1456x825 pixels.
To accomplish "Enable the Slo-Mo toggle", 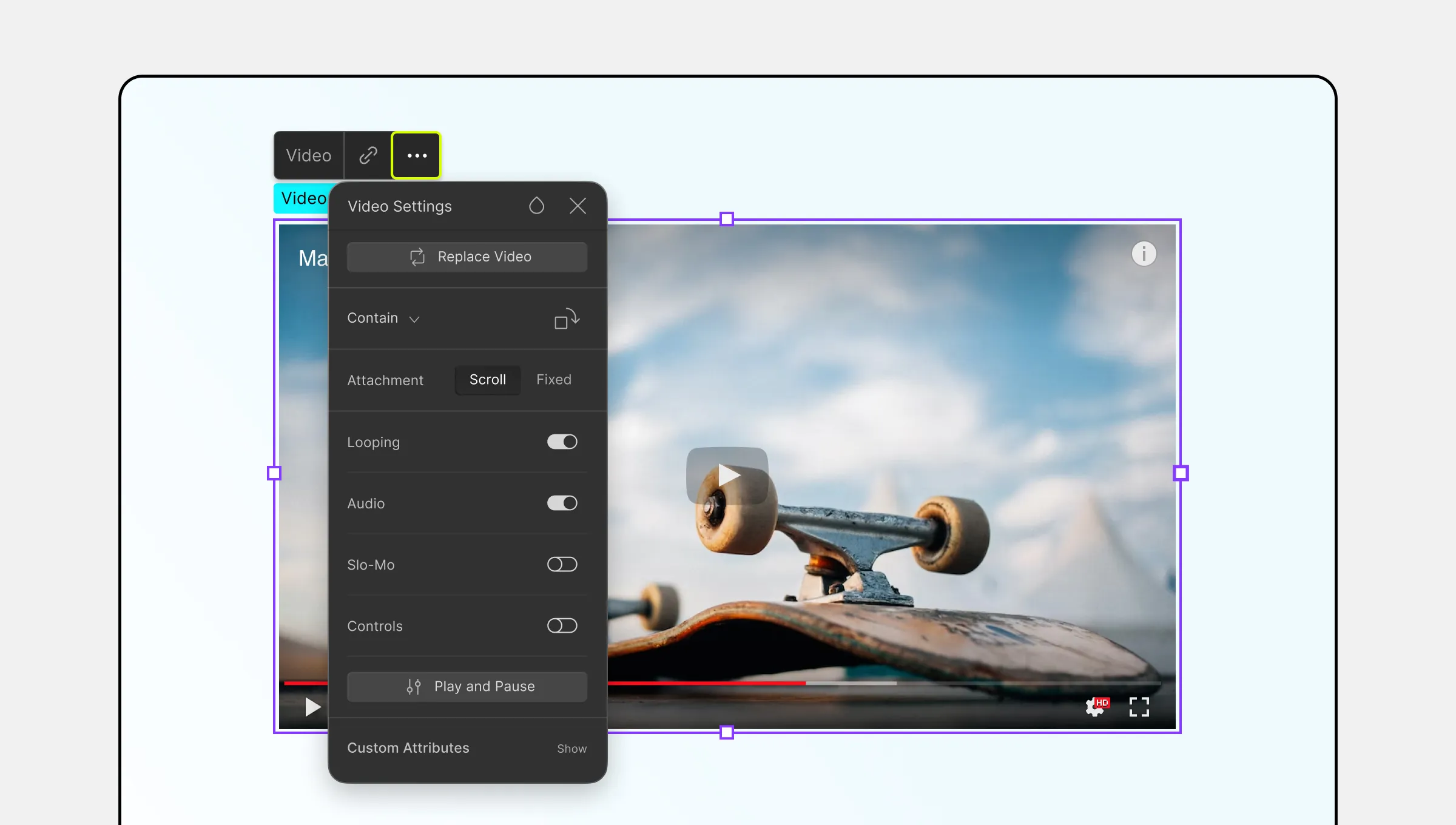I will tap(562, 564).
